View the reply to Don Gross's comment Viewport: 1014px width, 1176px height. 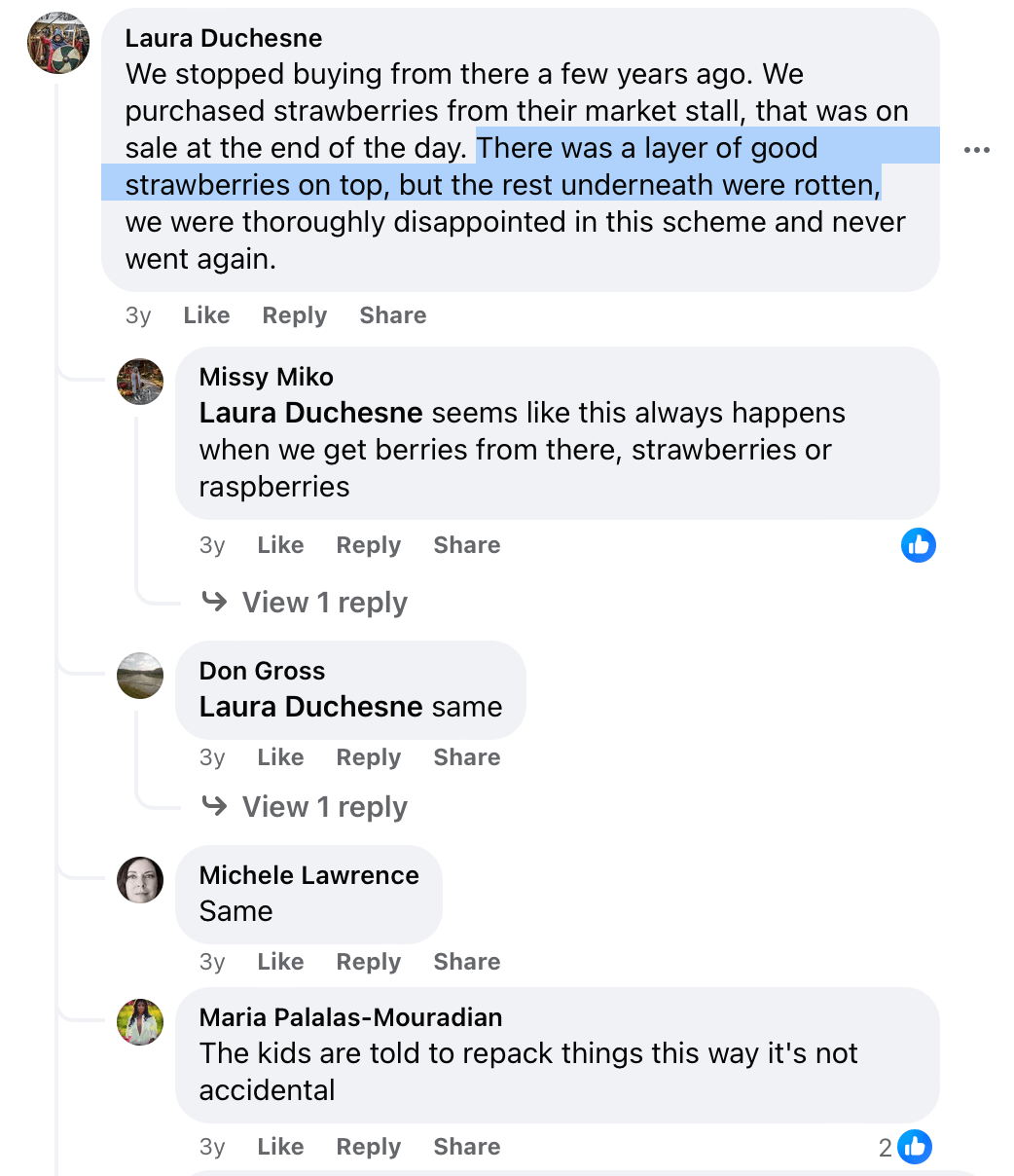324,806
